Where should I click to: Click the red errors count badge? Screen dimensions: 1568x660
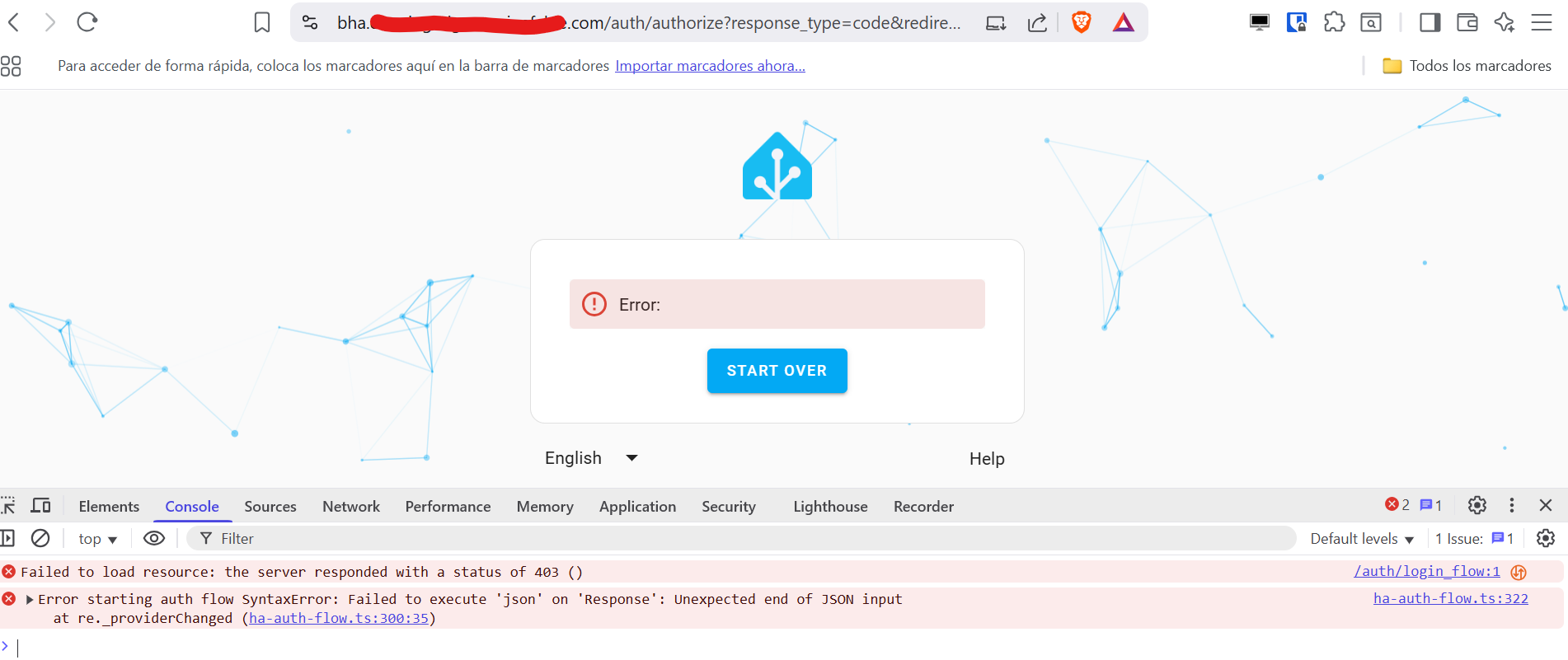point(1397,505)
